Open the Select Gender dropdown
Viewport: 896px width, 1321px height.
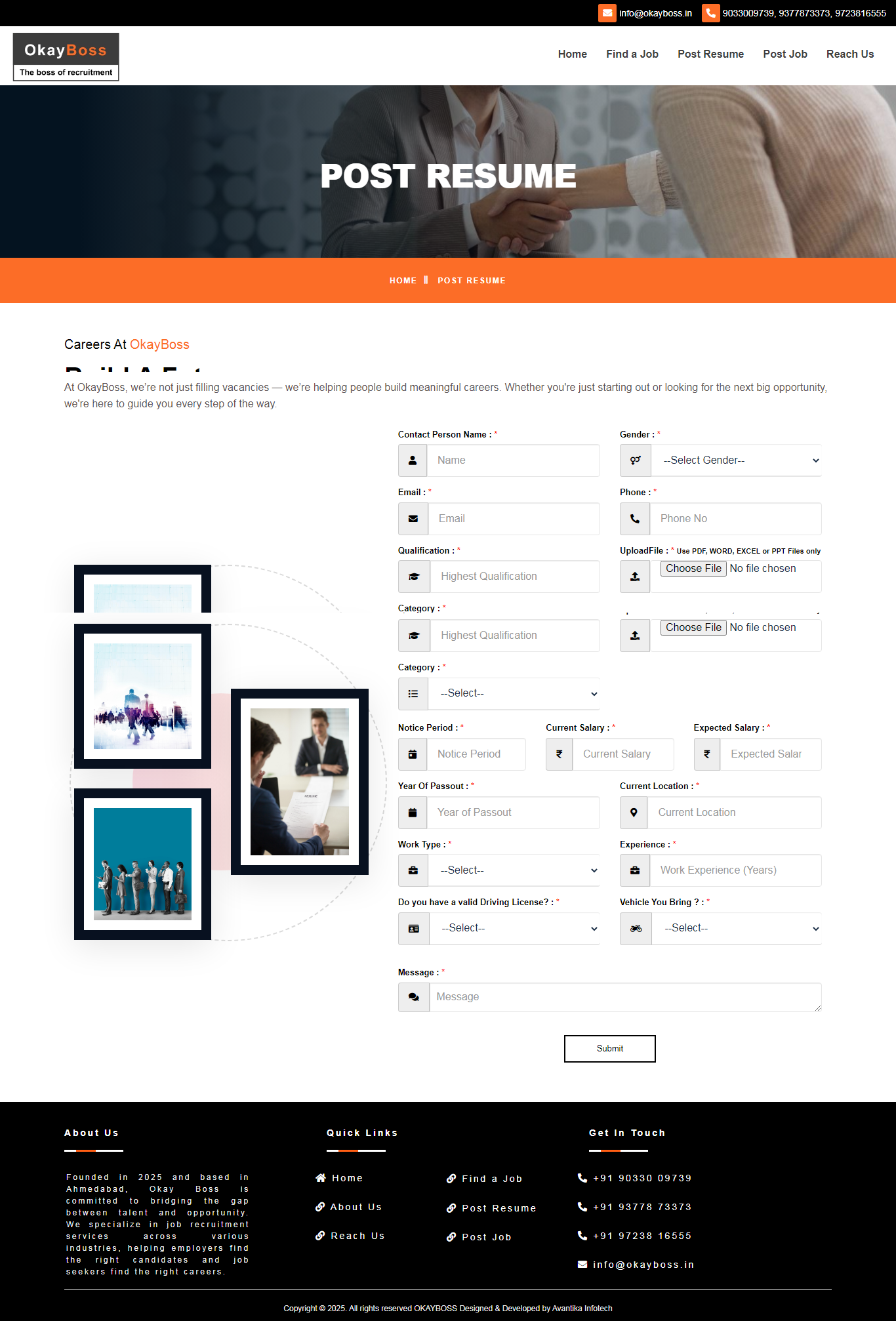click(735, 460)
